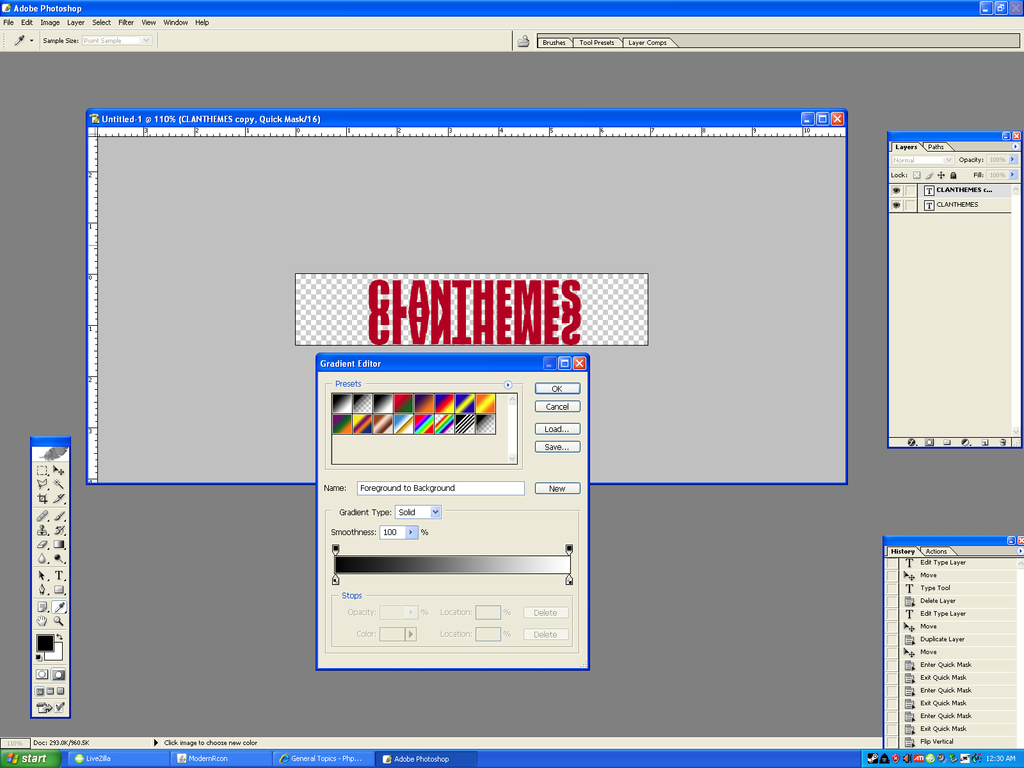Click the foreground color swatch
Viewport: 1024px width, 768px height.
tap(45, 643)
